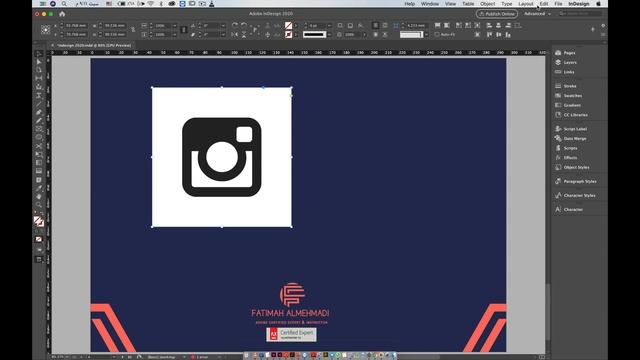Image resolution: width=640 pixels, height=360 pixels.
Task: Open the object style dropdown in control bar
Action: (426, 35)
